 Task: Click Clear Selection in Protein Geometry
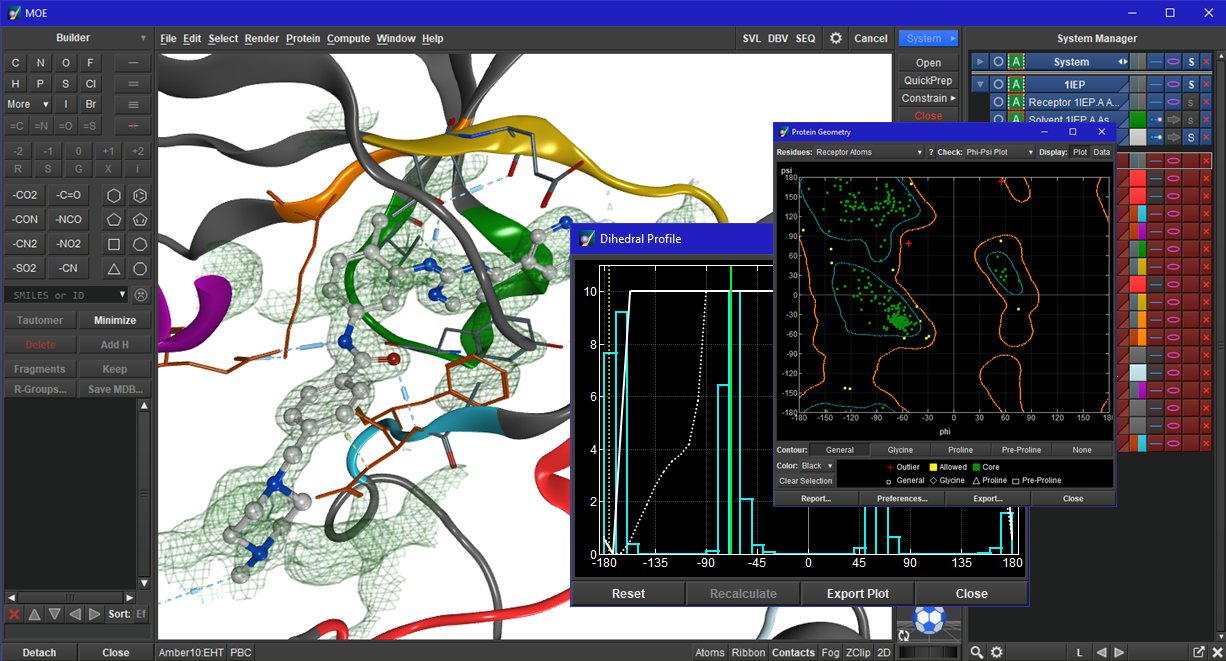[805, 481]
